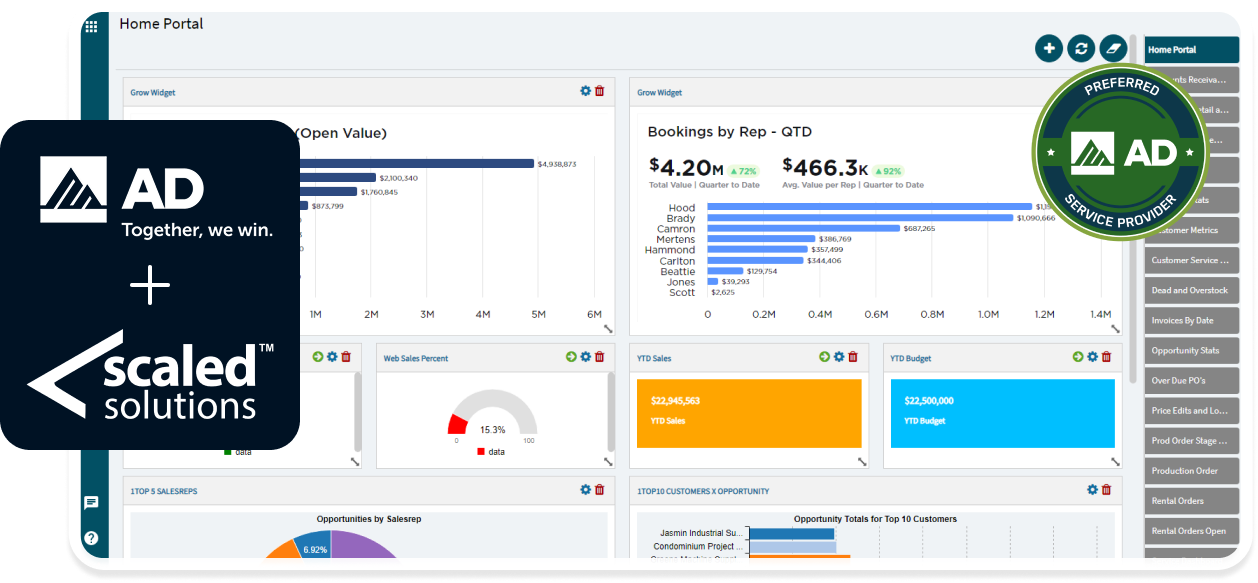1258x583 pixels.
Task: Select Home Portal in right sidebar
Action: pyautogui.click(x=1192, y=50)
